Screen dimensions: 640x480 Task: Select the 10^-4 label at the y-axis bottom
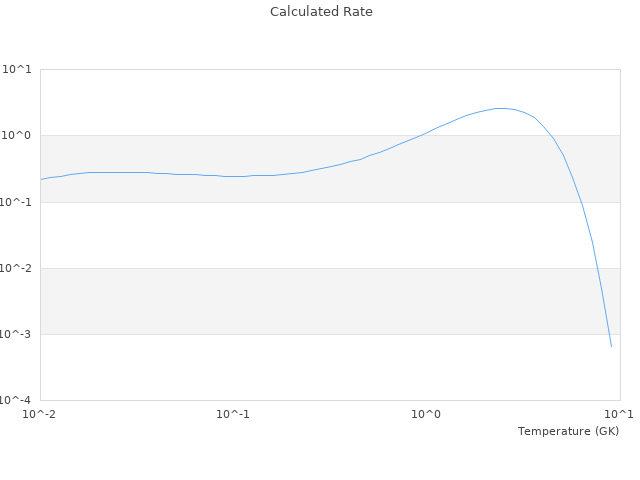pos(16,400)
